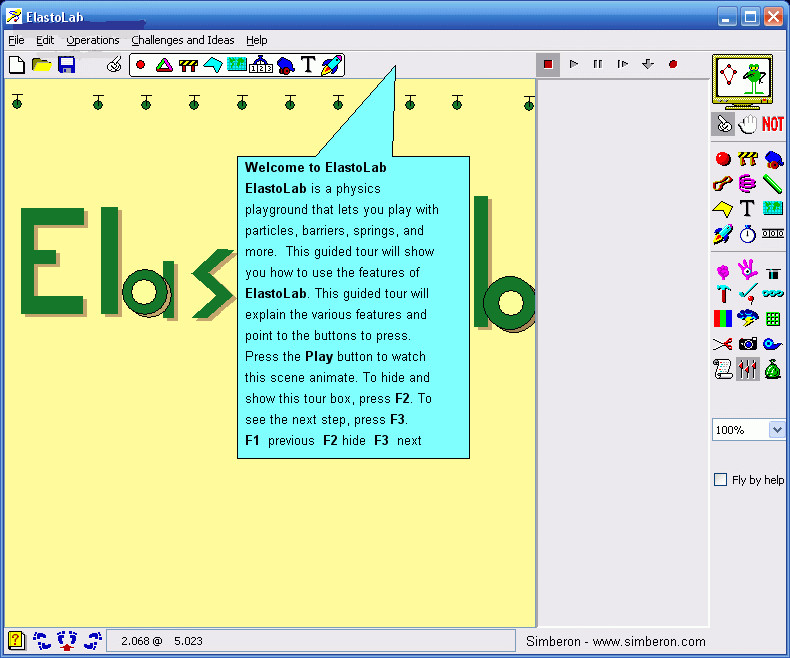Open the 100% zoom dropdown
Image resolution: width=790 pixels, height=658 pixels.
777,430
